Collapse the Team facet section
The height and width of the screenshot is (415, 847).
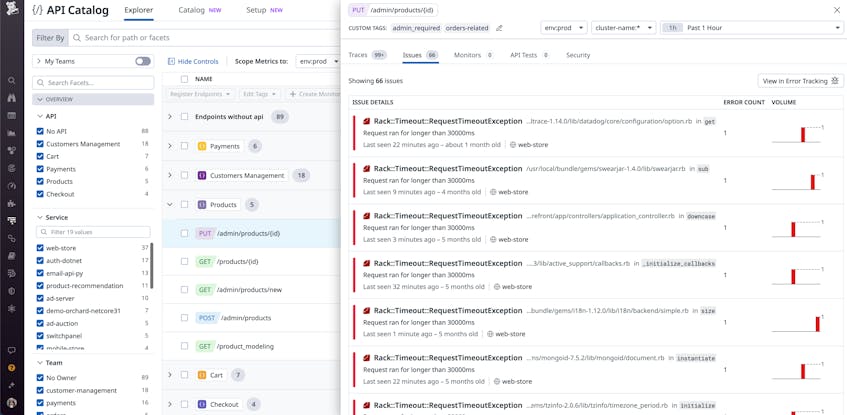[x=39, y=363]
